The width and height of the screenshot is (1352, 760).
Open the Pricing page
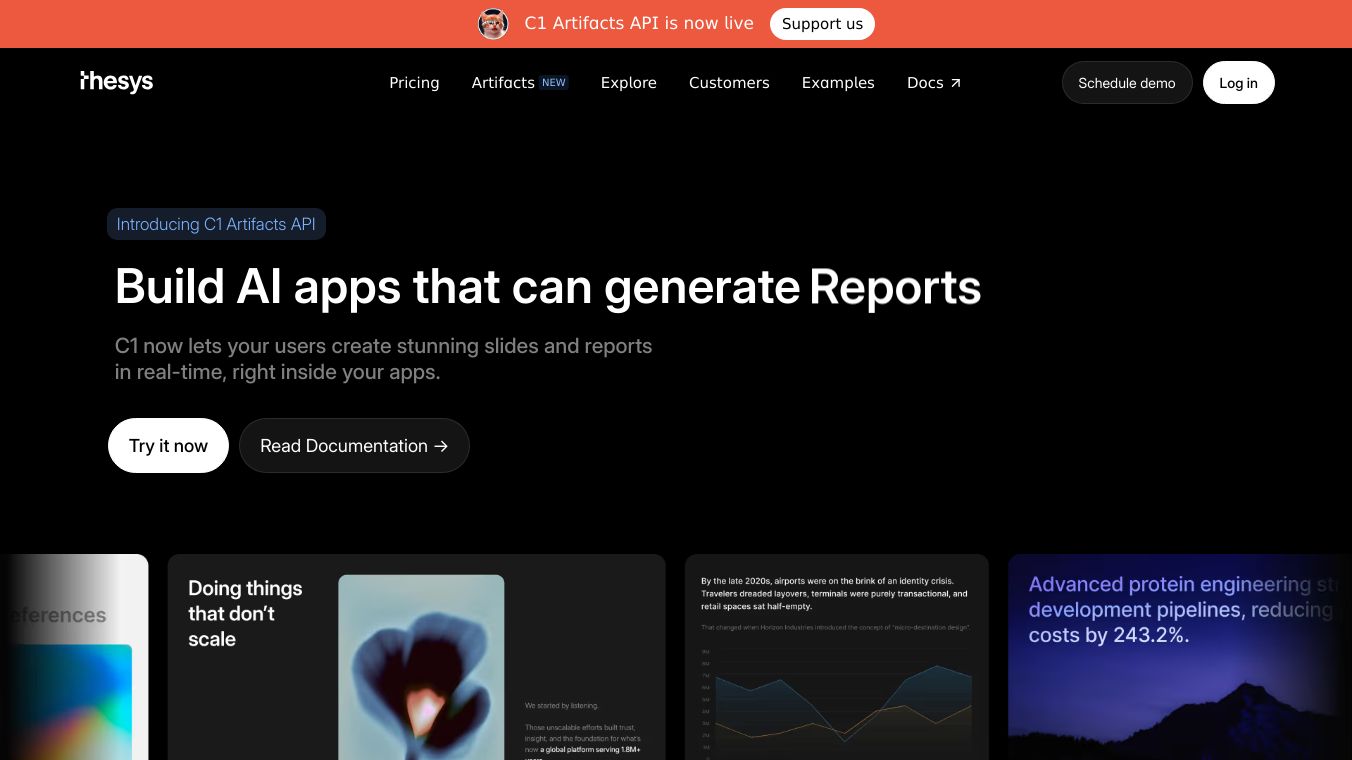pyautogui.click(x=414, y=83)
